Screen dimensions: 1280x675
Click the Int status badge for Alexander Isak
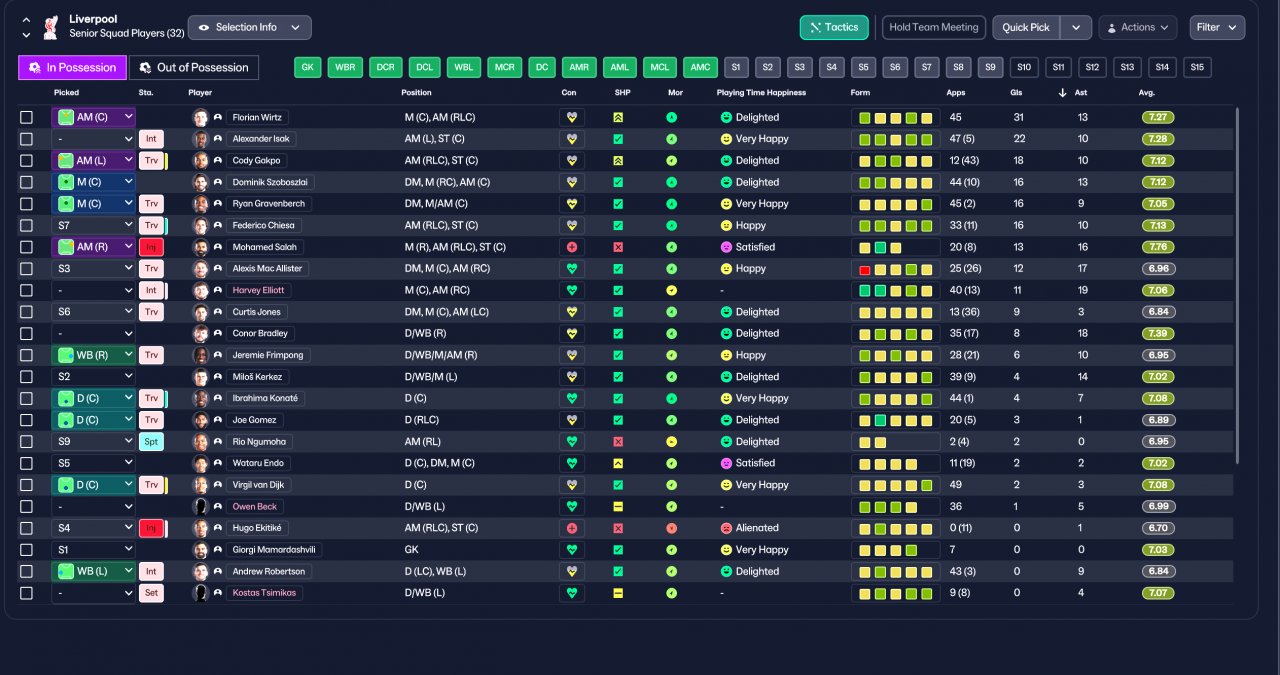151,139
